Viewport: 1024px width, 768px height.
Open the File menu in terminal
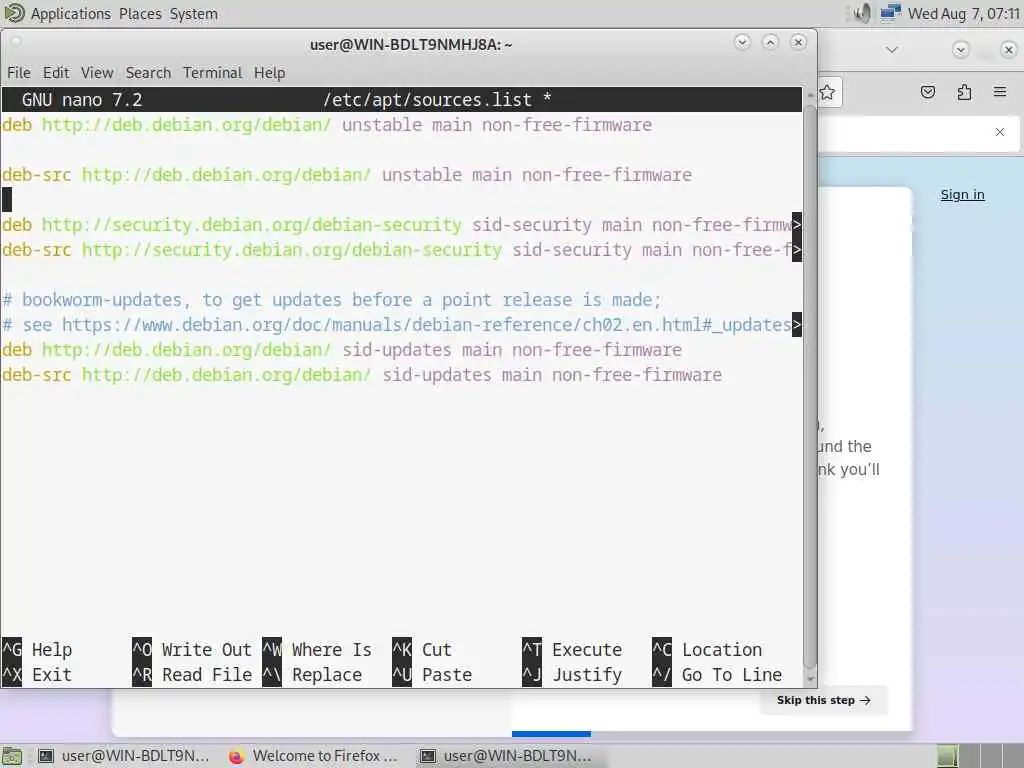[19, 72]
